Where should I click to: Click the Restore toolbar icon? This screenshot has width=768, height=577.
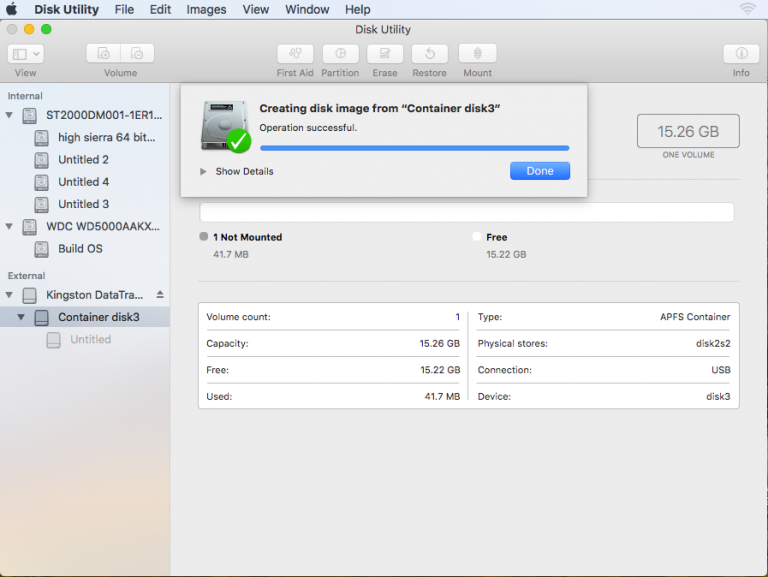pos(430,53)
